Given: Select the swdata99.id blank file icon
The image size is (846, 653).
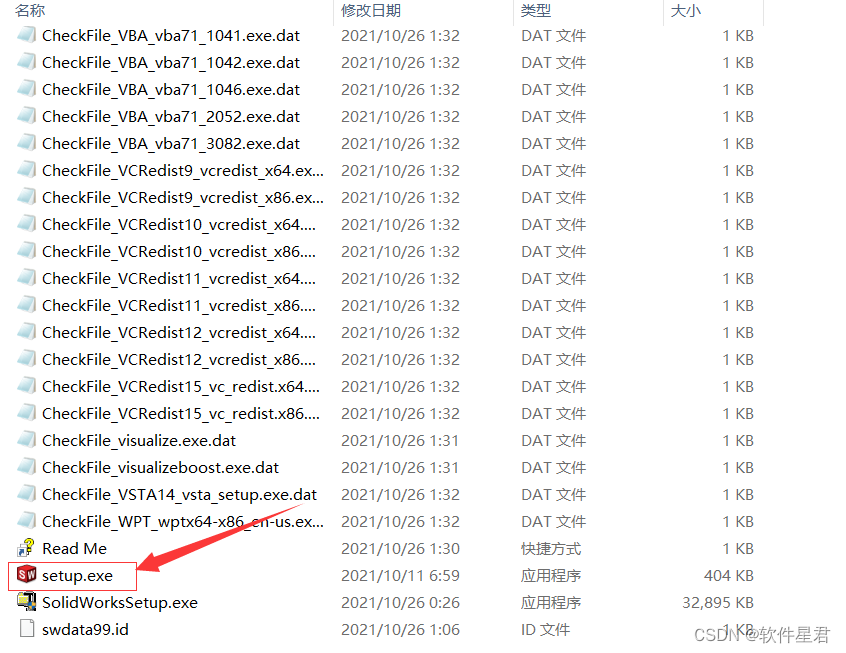Looking at the screenshot, I should tap(26, 629).
